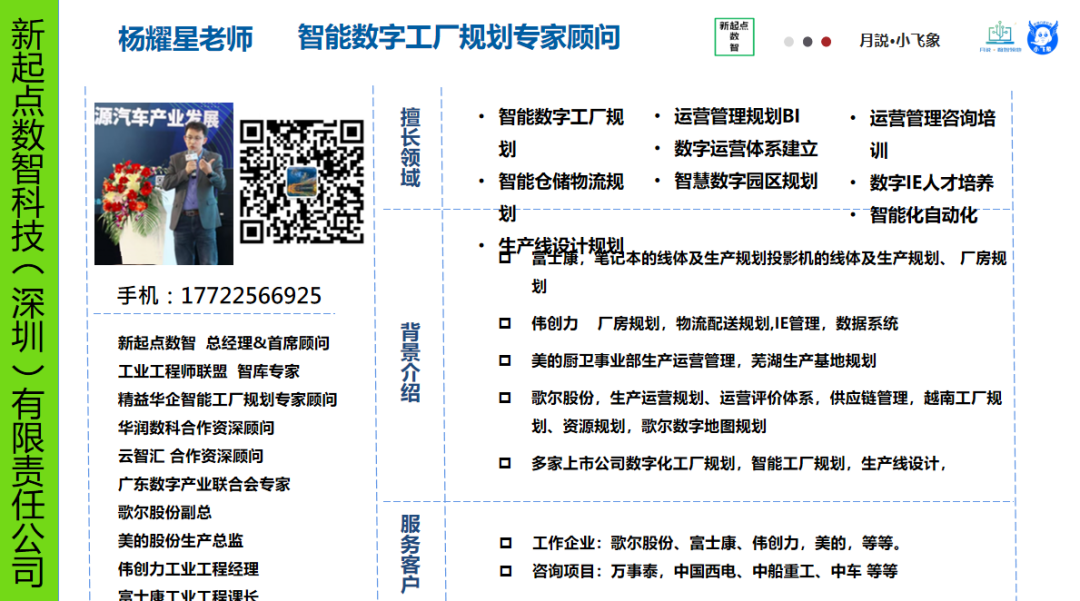Click the row 云智汇 合作资深顾问
1080x601 pixels.
pyautogui.click(x=190, y=456)
